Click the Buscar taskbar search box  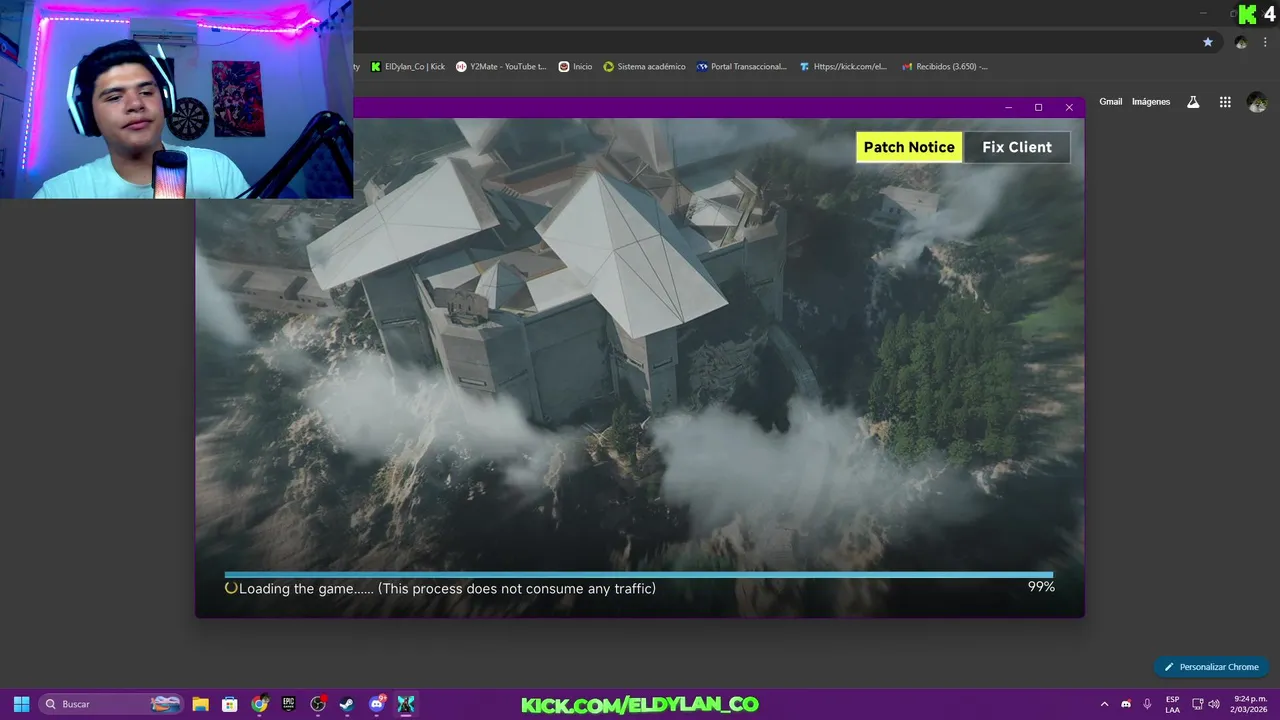112,704
